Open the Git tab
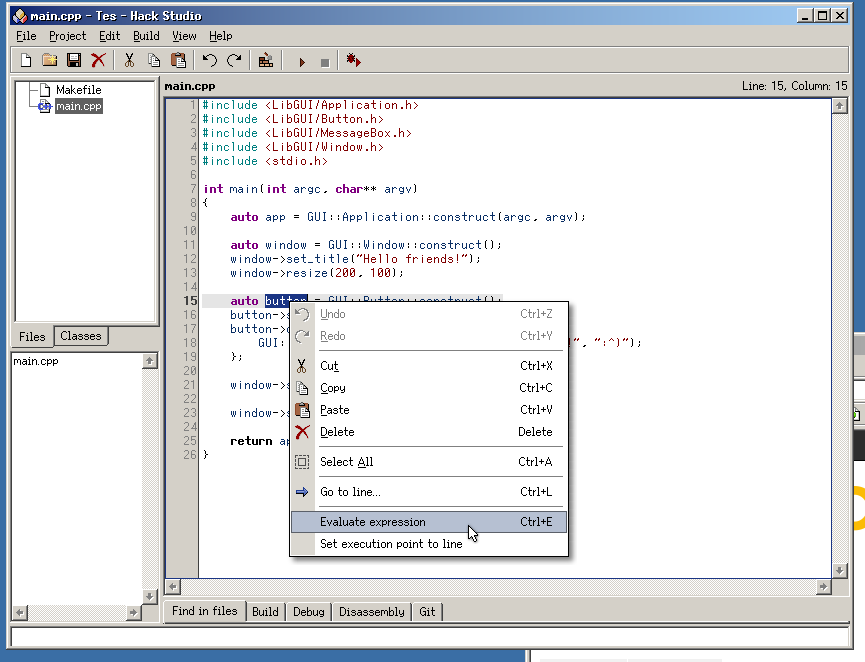The image size is (865, 662). click(427, 612)
